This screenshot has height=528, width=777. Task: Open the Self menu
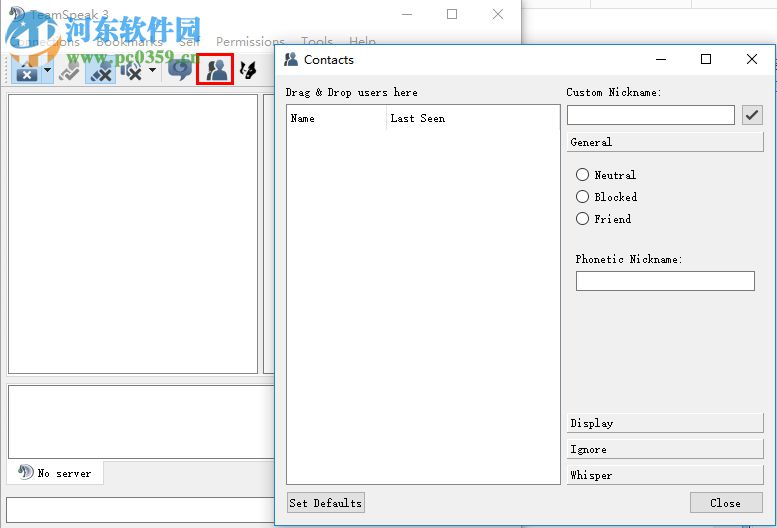click(189, 42)
